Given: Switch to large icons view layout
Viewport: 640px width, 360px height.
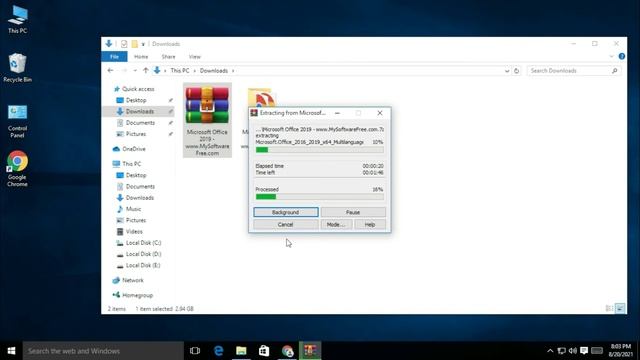Looking at the screenshot, I should pos(620,309).
